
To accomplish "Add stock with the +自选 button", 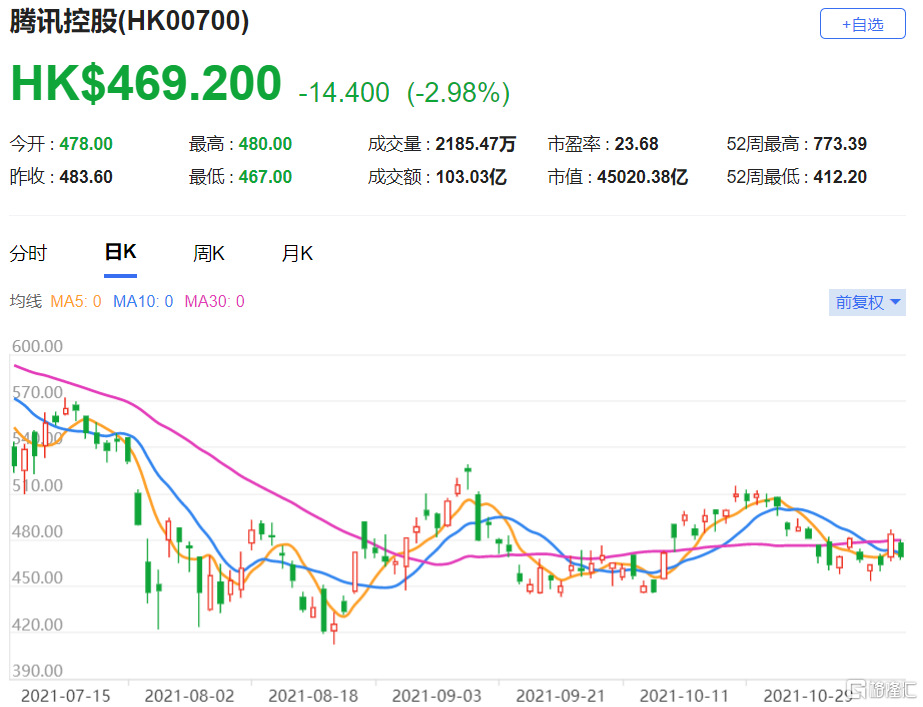I will coord(862,24).
